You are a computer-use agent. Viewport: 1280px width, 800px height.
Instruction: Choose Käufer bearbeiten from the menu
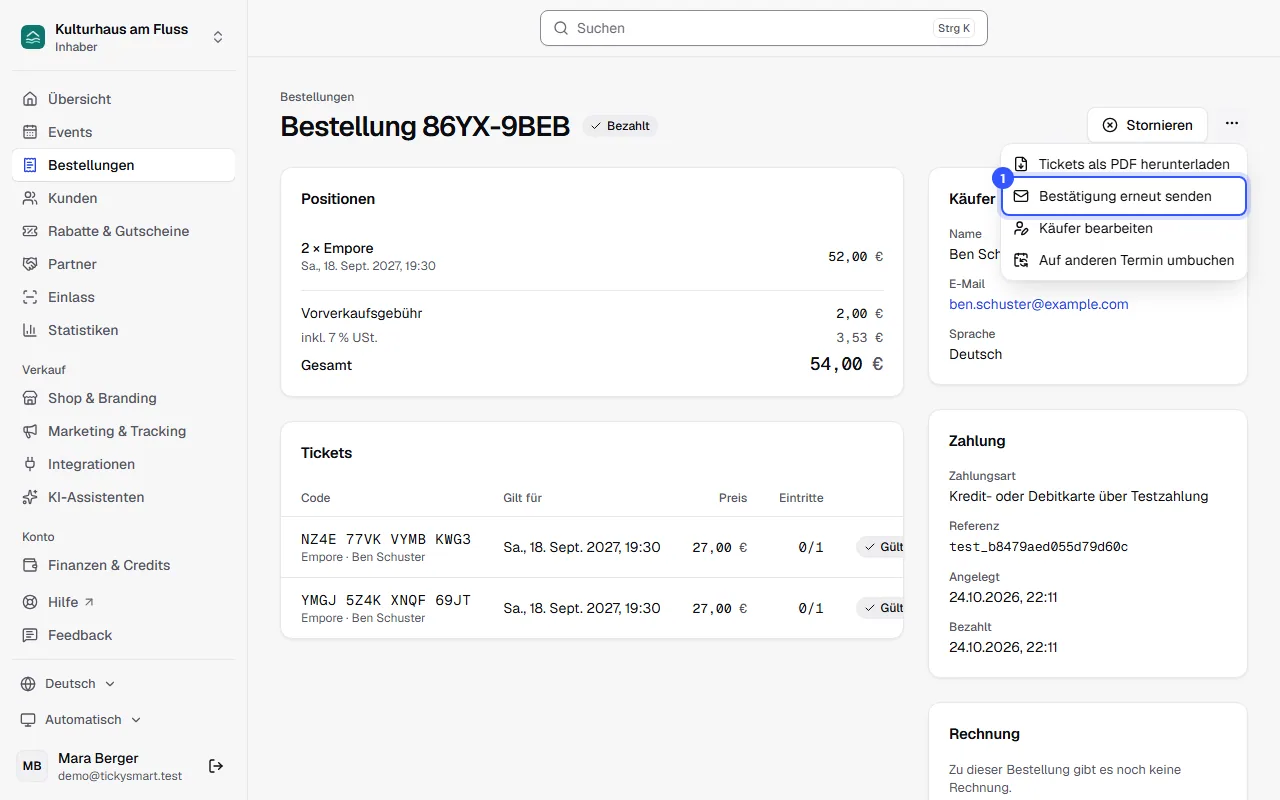tap(1124, 228)
